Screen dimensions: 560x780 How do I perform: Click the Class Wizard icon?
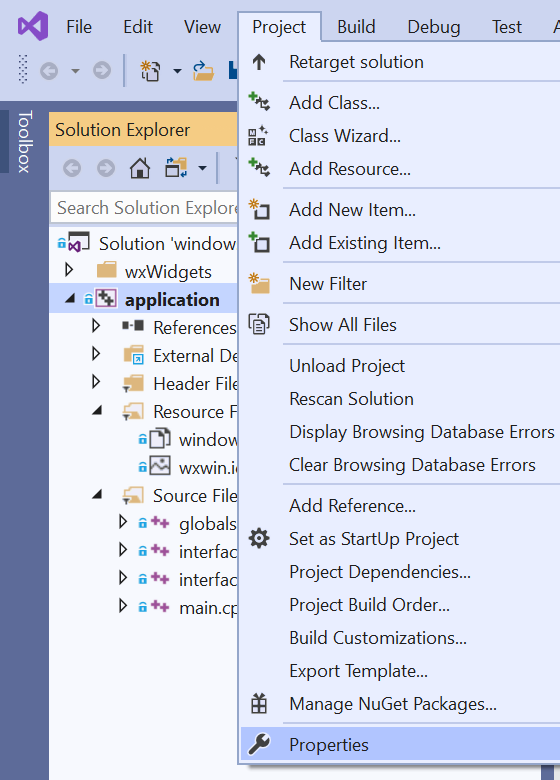coord(258,136)
